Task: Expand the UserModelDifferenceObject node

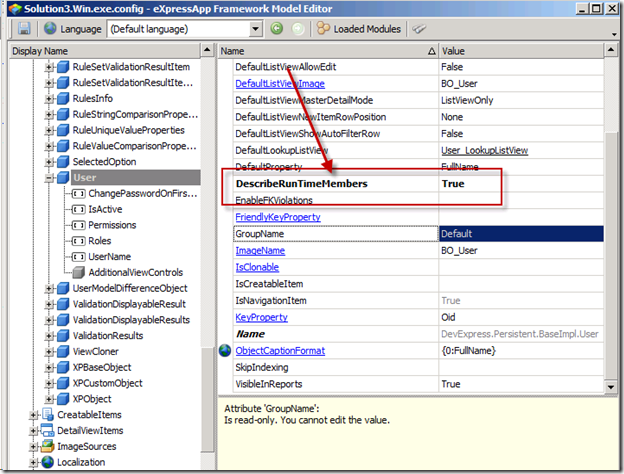Action: pyautogui.click(x=49, y=288)
